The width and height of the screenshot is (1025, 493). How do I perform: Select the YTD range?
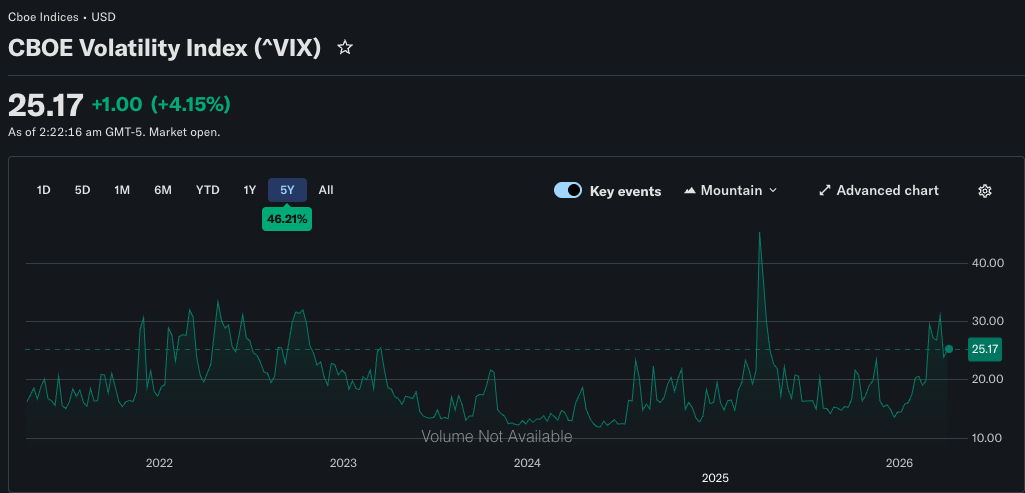208,190
